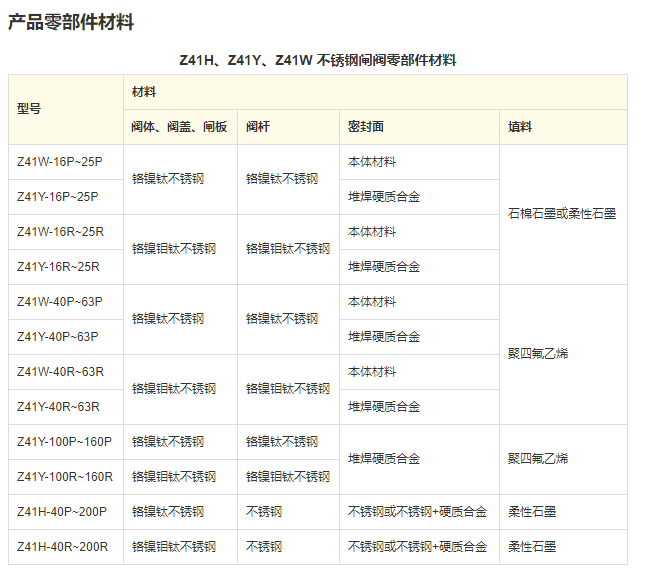Click the 石棉石墨或柔性石墨 packing cell
Screen dimensions: 653x572
click(x=562, y=214)
